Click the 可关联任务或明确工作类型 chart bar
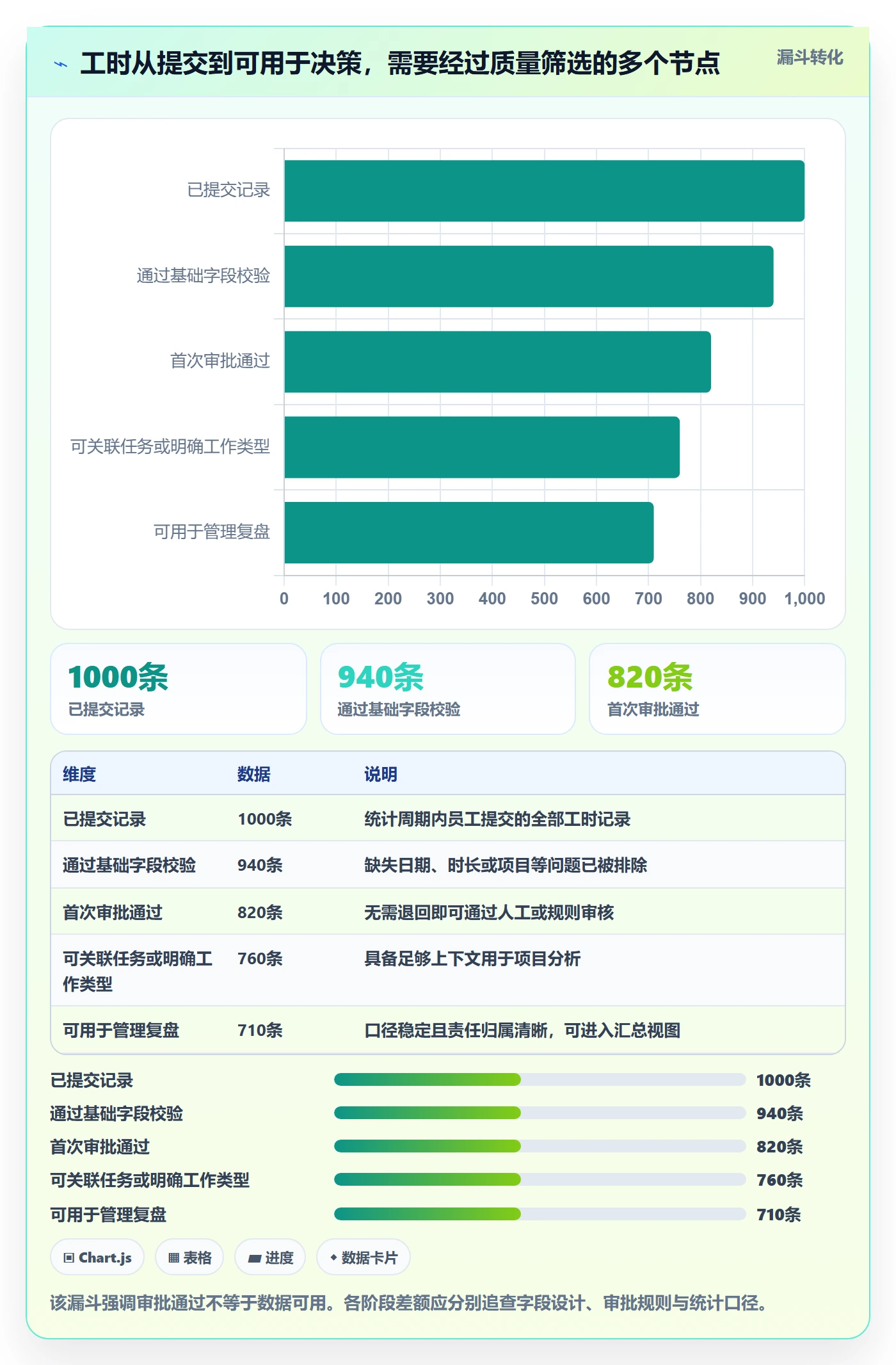Image resolution: width=896 pixels, height=1365 pixels. click(482, 447)
